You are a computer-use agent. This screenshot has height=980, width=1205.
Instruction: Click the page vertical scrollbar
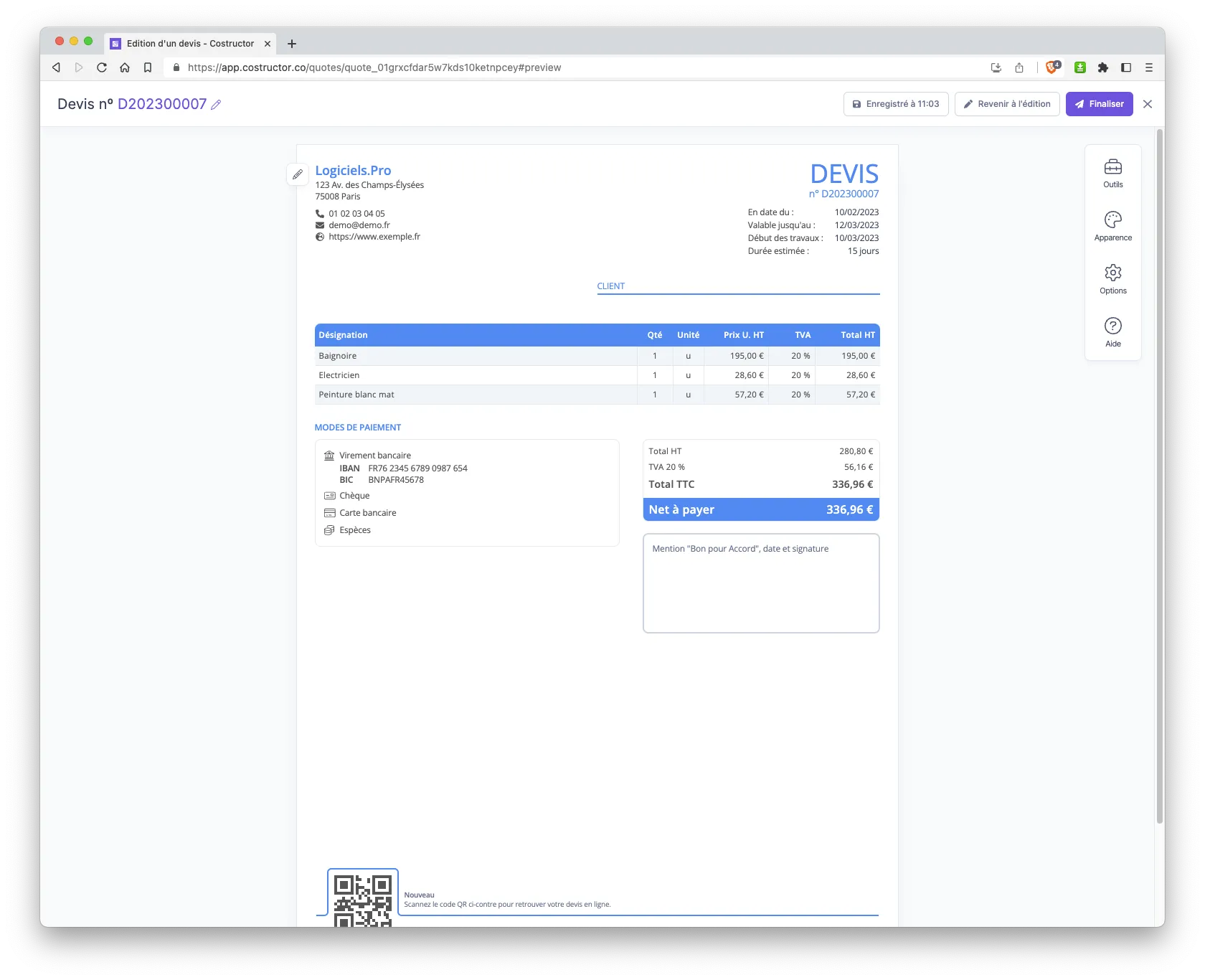(1159, 477)
